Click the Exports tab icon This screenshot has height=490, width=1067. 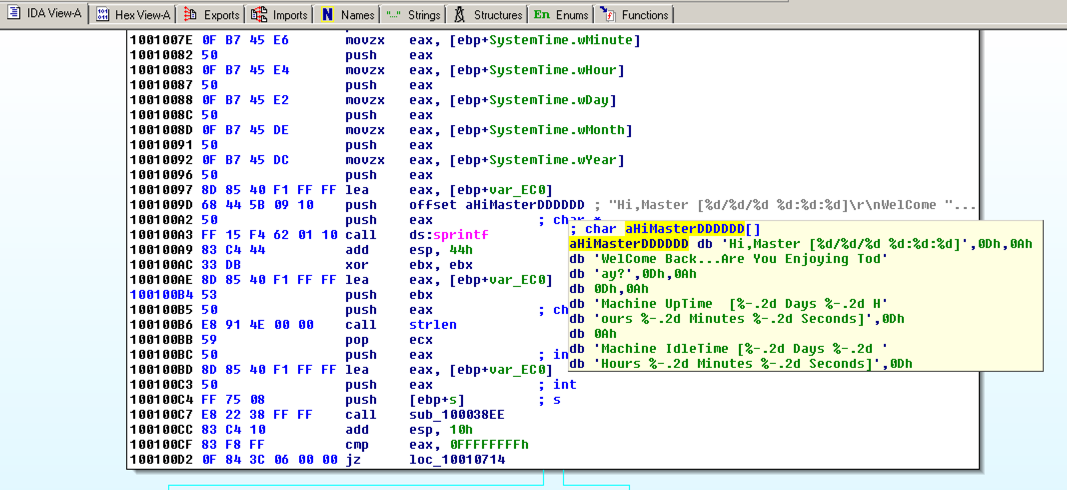coord(191,14)
